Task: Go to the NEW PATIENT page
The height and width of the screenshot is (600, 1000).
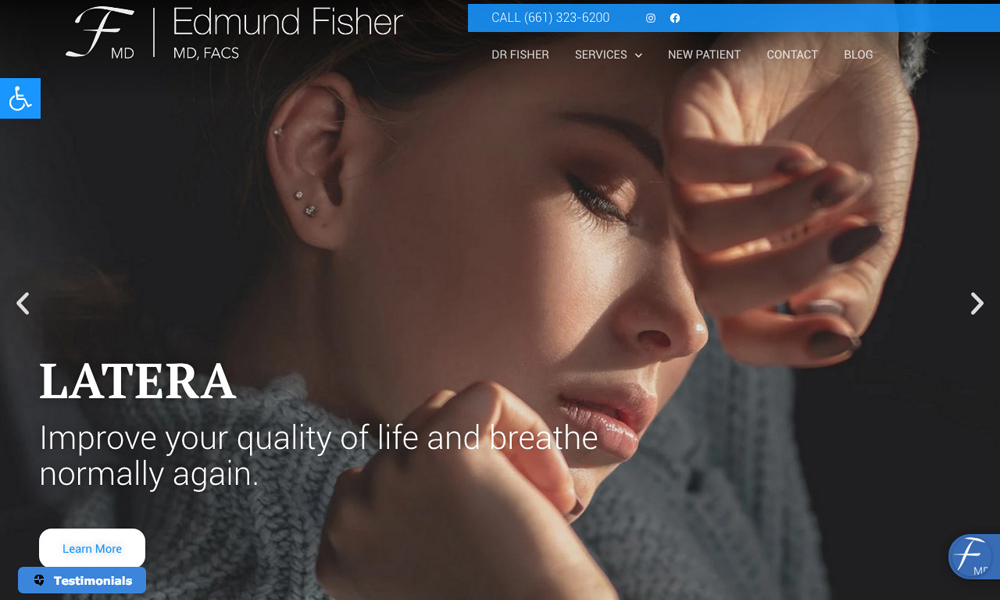Action: pyautogui.click(x=704, y=55)
